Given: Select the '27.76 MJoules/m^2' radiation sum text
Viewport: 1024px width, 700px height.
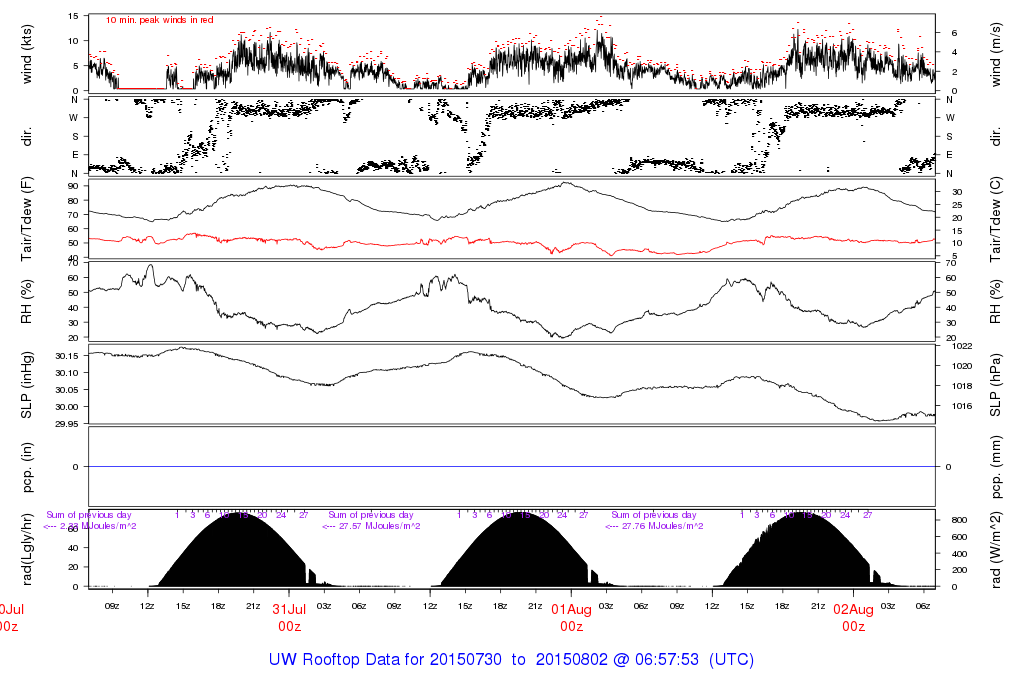Looking at the screenshot, I should [x=663, y=526].
